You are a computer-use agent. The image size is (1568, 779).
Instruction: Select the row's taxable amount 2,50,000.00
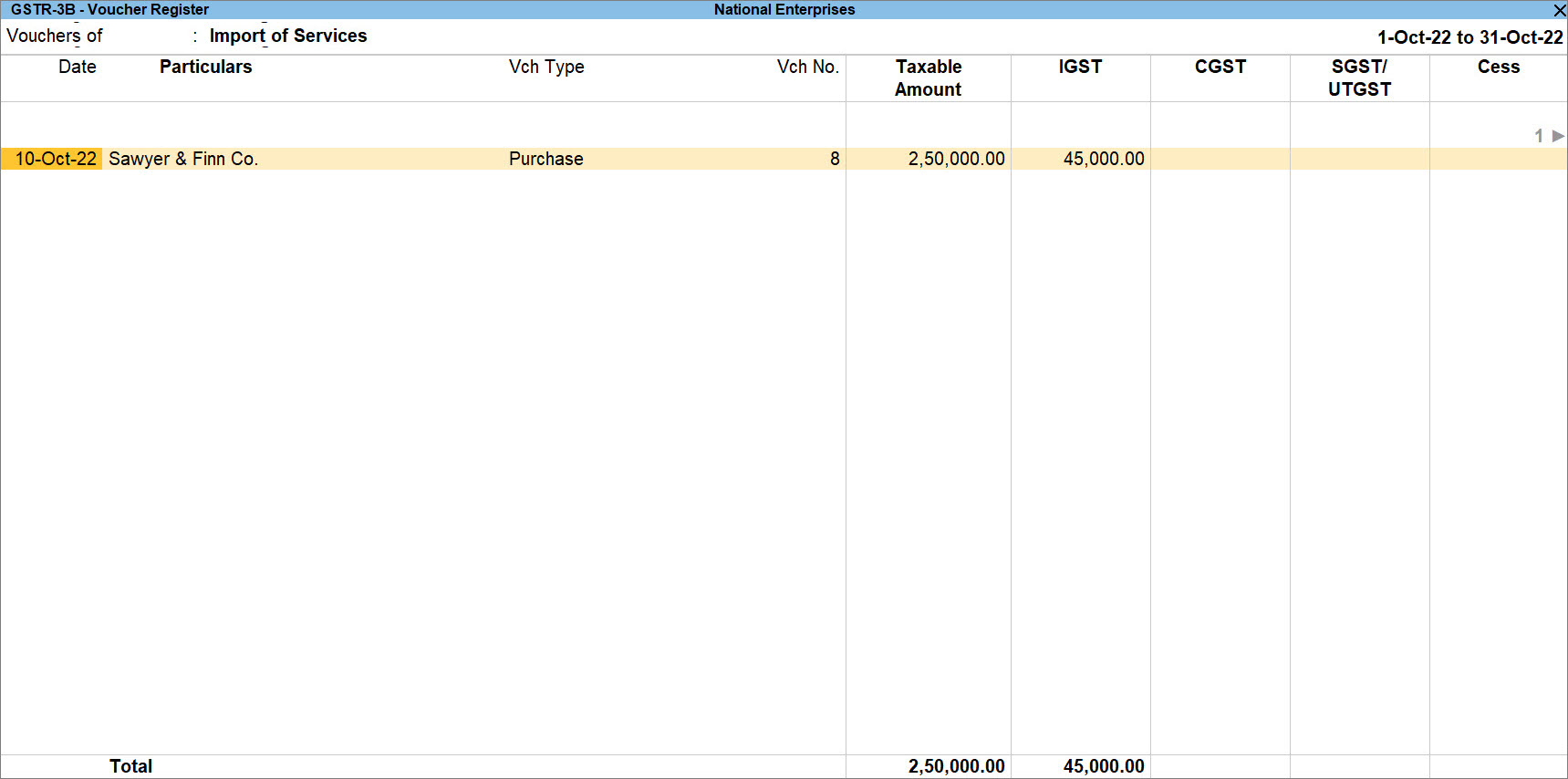pyautogui.click(x=956, y=159)
